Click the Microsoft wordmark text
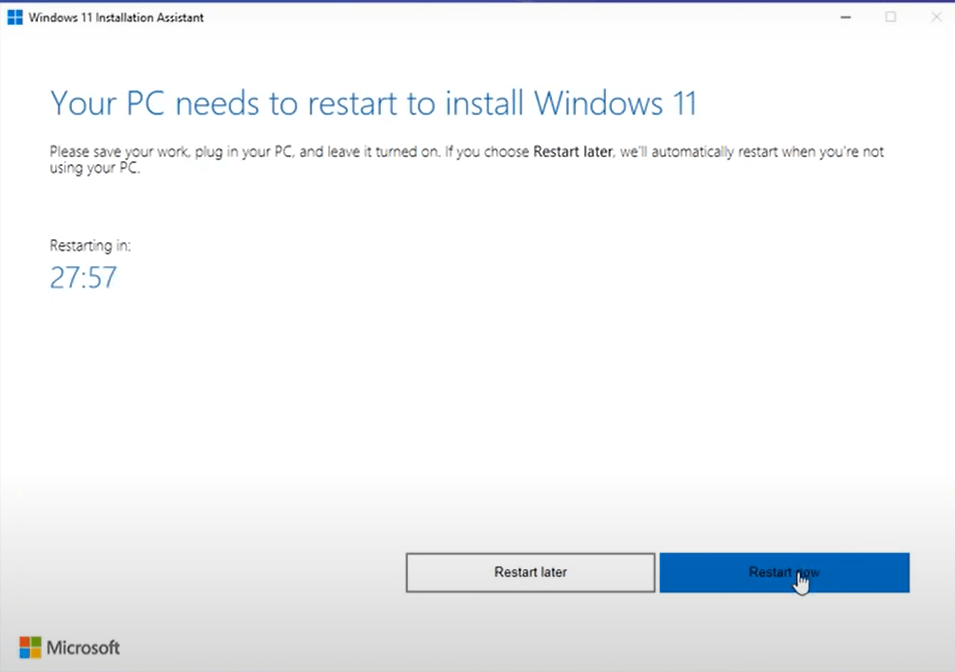This screenshot has height=672, width=955. (82, 647)
